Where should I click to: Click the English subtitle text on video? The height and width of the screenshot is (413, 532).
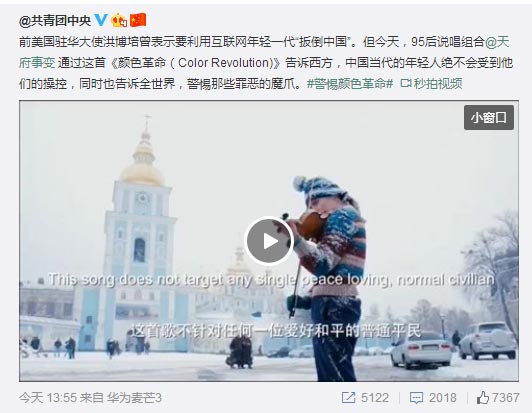pyautogui.click(x=271, y=280)
